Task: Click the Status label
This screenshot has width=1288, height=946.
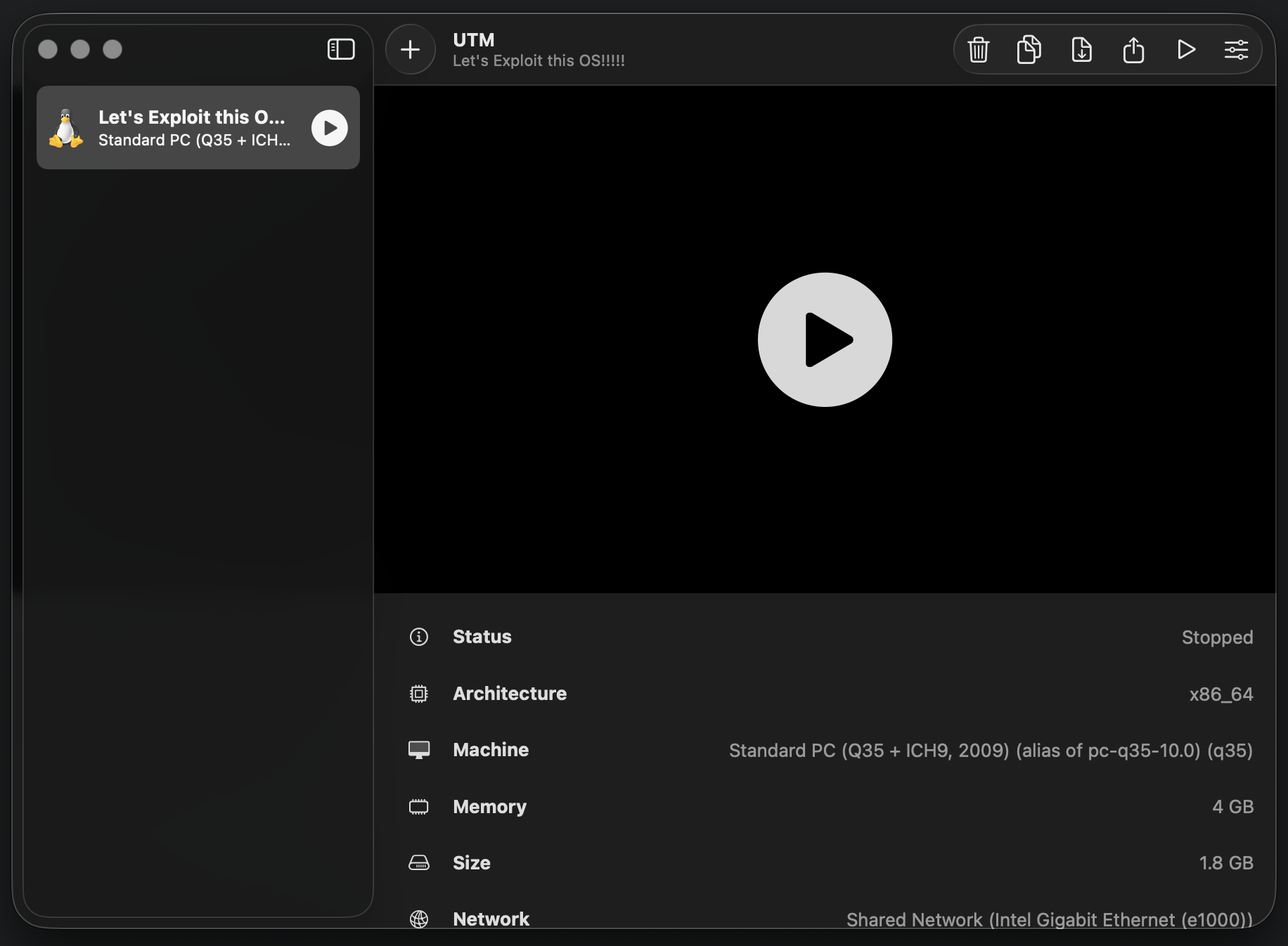Action: [x=482, y=637]
